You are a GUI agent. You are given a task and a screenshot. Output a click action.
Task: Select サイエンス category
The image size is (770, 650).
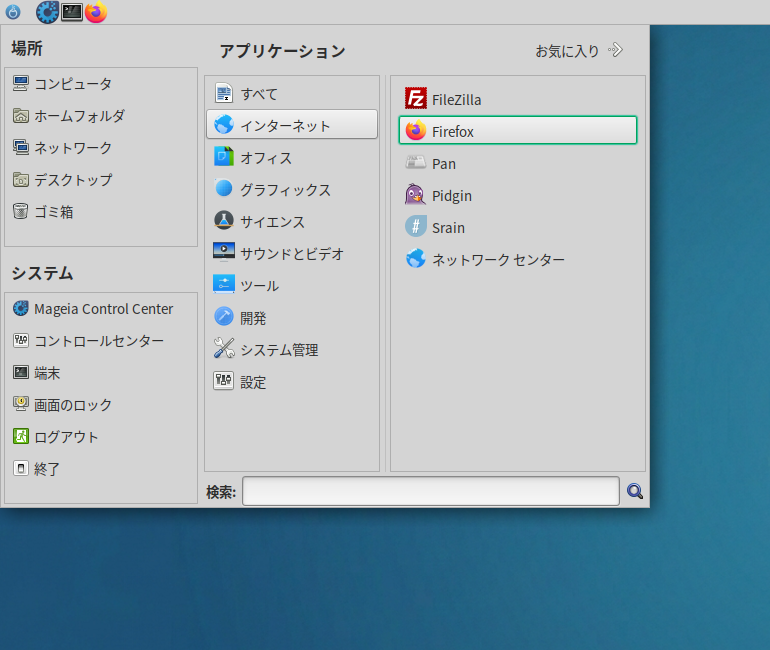pyautogui.click(x=292, y=221)
